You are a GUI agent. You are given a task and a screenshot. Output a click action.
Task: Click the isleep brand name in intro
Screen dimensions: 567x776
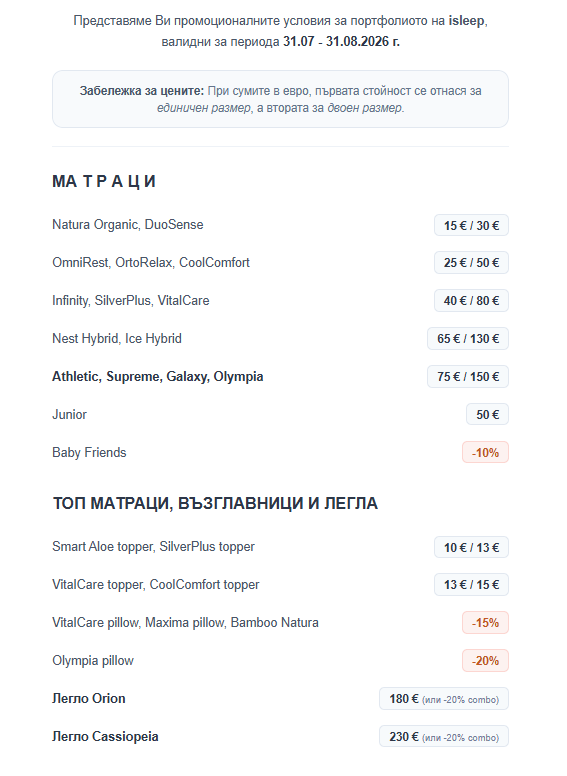point(466,21)
